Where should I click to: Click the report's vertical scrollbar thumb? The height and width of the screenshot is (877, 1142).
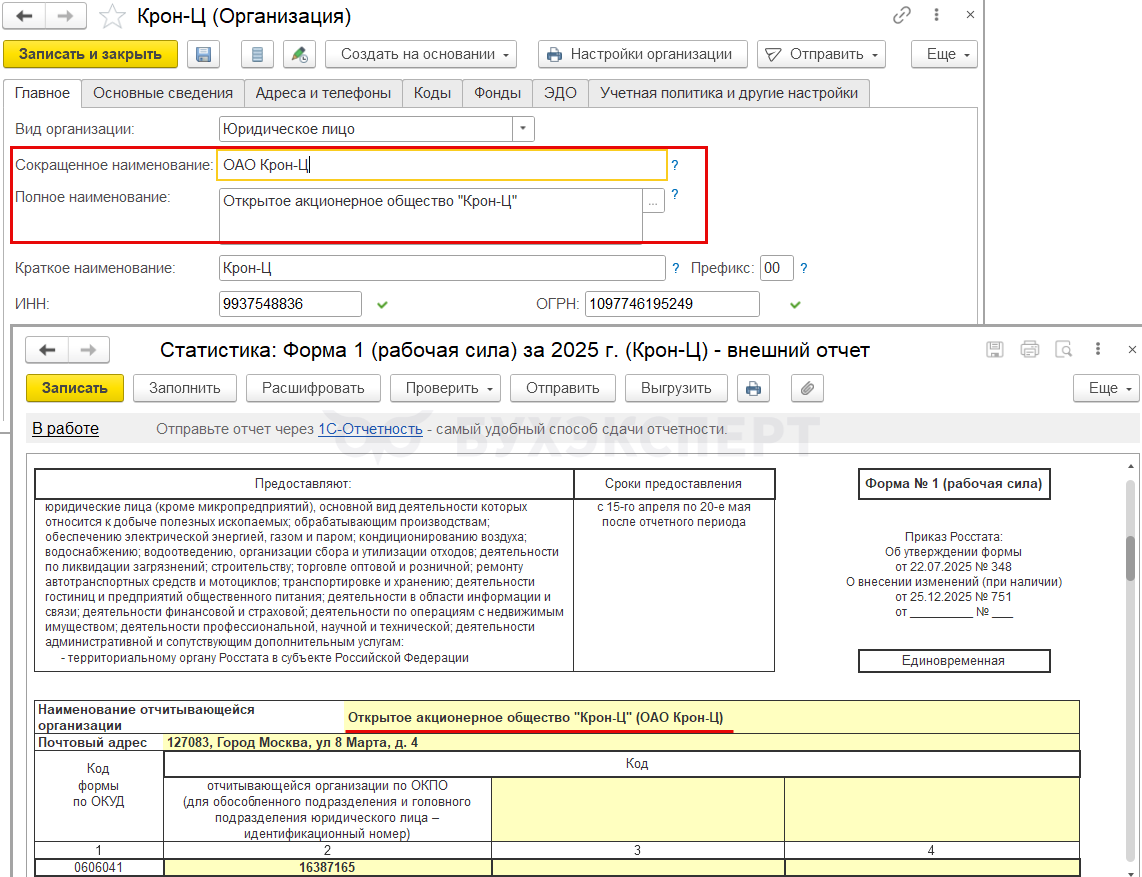click(x=1131, y=557)
